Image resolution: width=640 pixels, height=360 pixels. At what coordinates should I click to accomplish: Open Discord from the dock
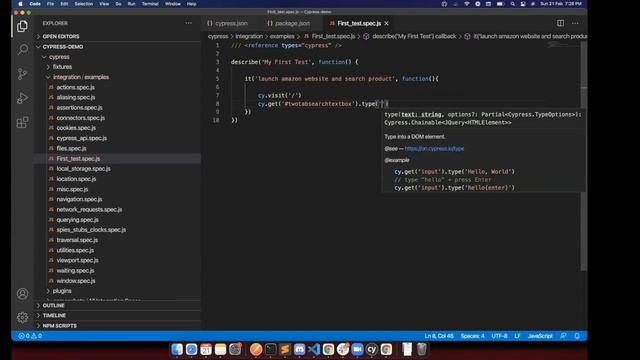click(x=299, y=349)
